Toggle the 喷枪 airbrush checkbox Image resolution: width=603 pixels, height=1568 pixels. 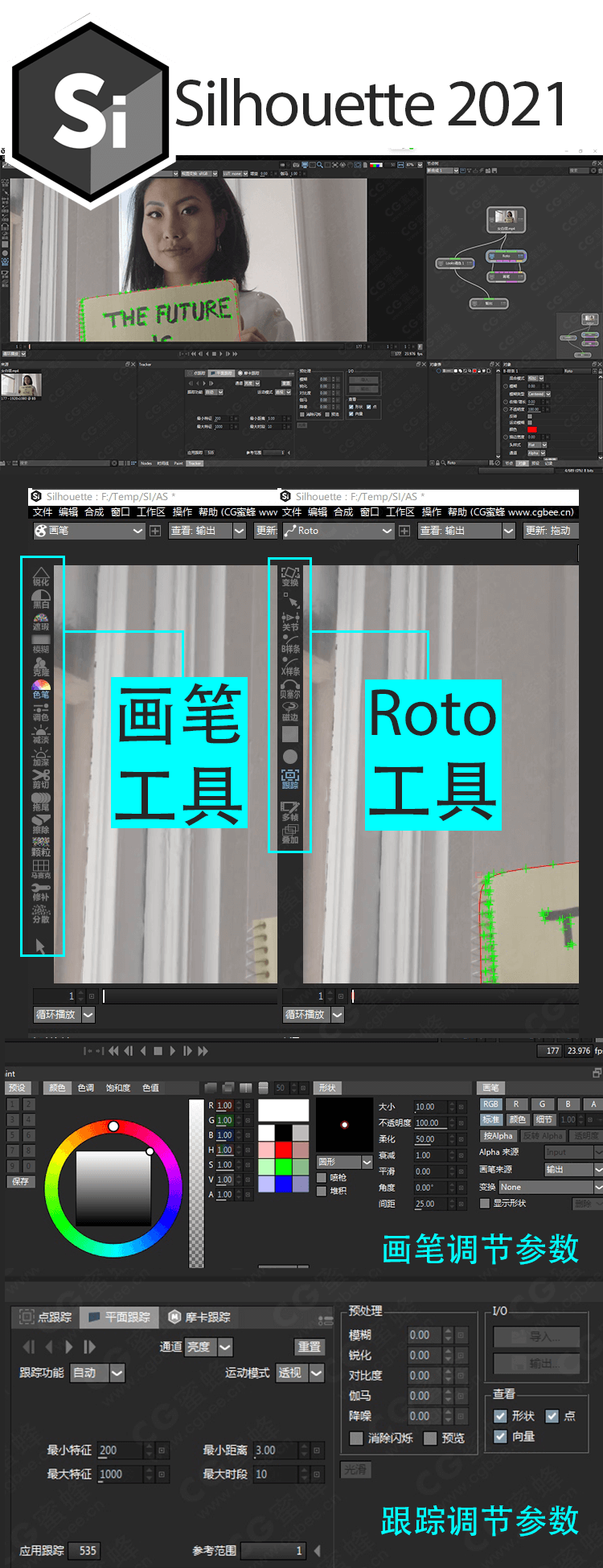coord(322,1177)
